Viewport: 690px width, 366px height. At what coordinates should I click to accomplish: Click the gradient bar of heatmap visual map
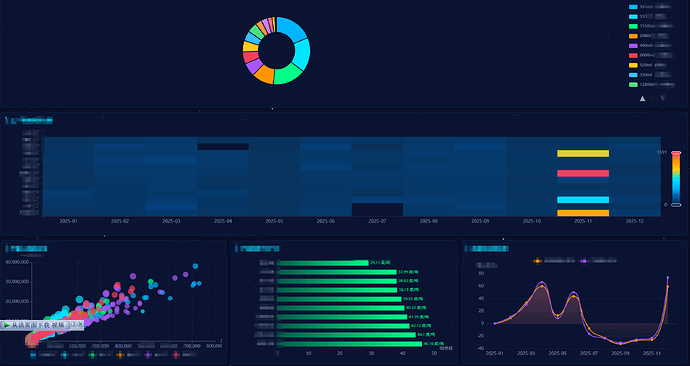676,179
